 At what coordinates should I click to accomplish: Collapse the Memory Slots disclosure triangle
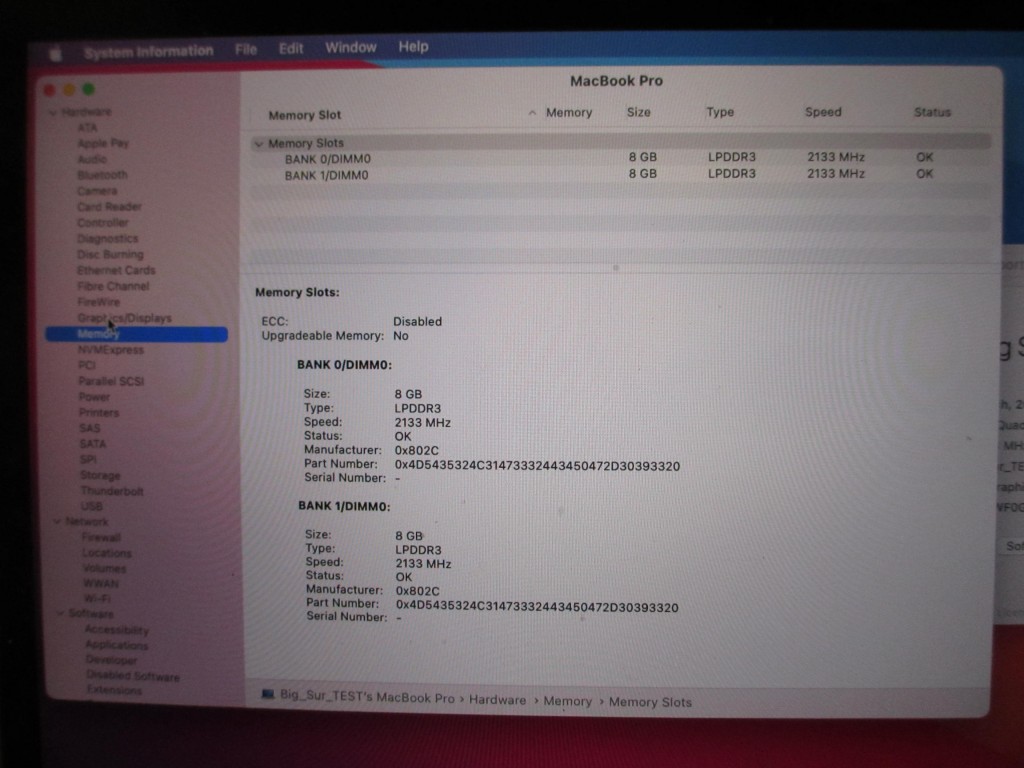pyautogui.click(x=259, y=144)
